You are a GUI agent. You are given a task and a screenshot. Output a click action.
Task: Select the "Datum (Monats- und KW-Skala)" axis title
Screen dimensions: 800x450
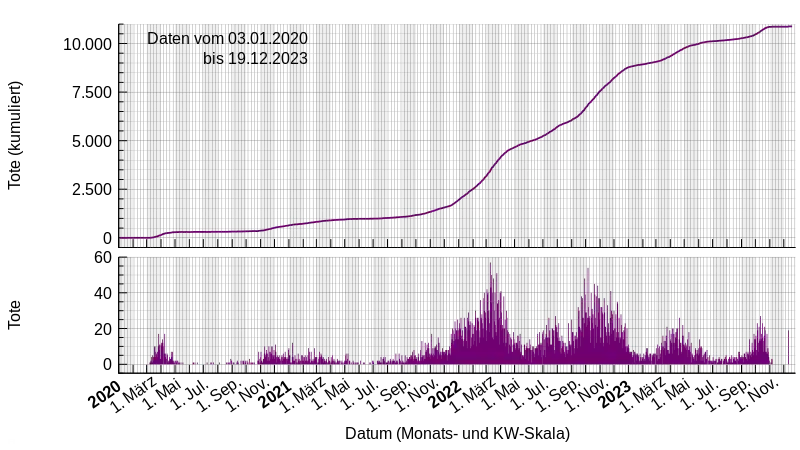[x=457, y=433]
